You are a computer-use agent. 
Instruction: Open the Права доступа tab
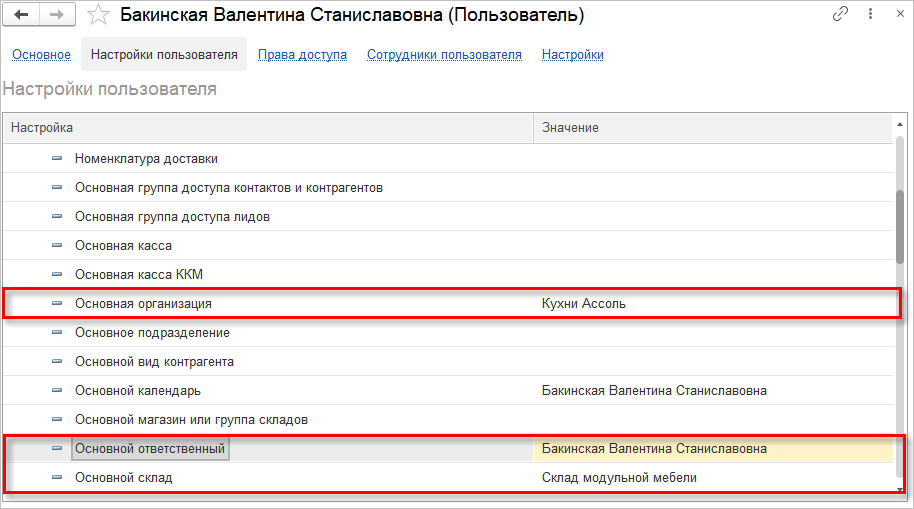tap(302, 55)
